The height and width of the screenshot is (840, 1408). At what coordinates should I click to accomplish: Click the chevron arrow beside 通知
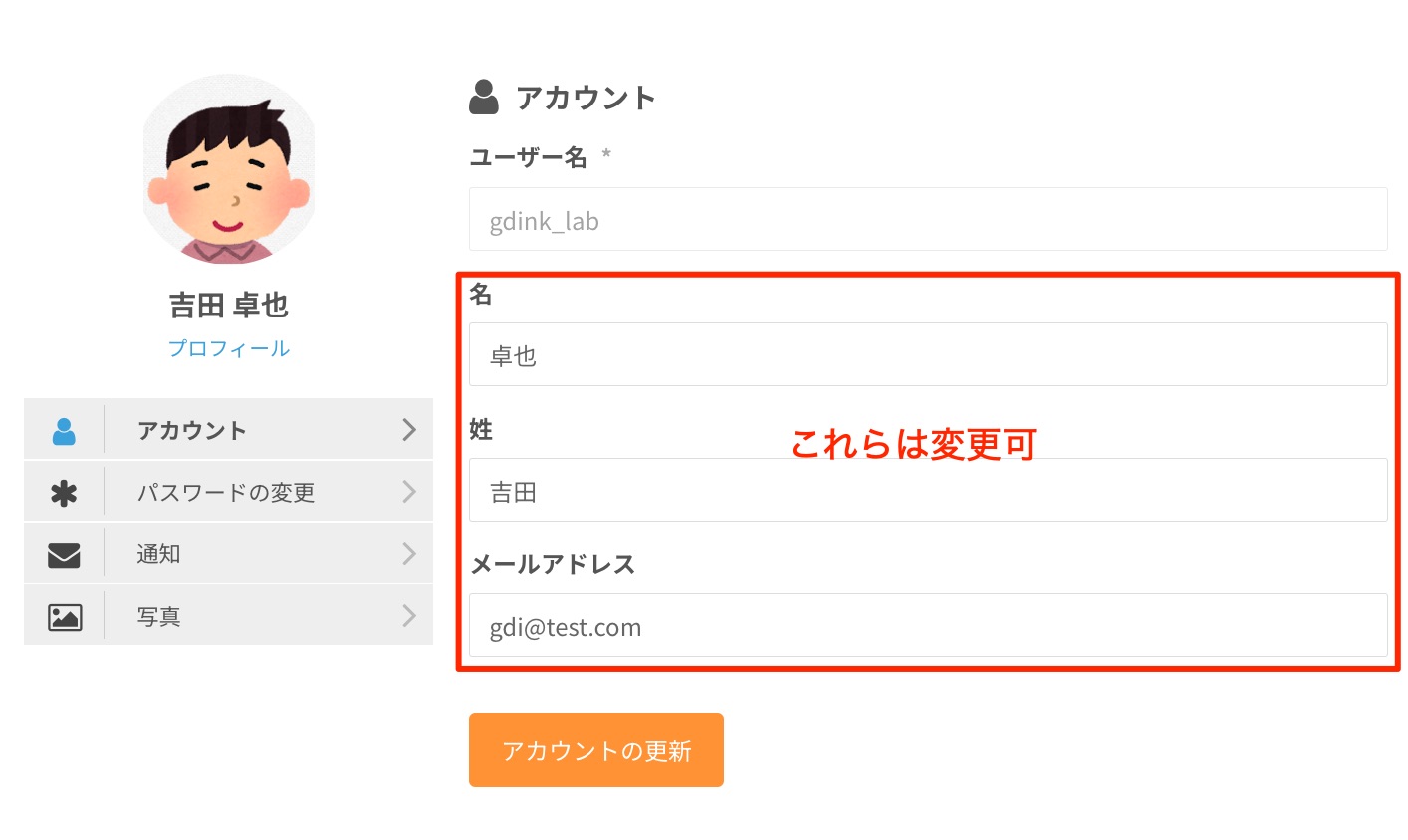[408, 554]
